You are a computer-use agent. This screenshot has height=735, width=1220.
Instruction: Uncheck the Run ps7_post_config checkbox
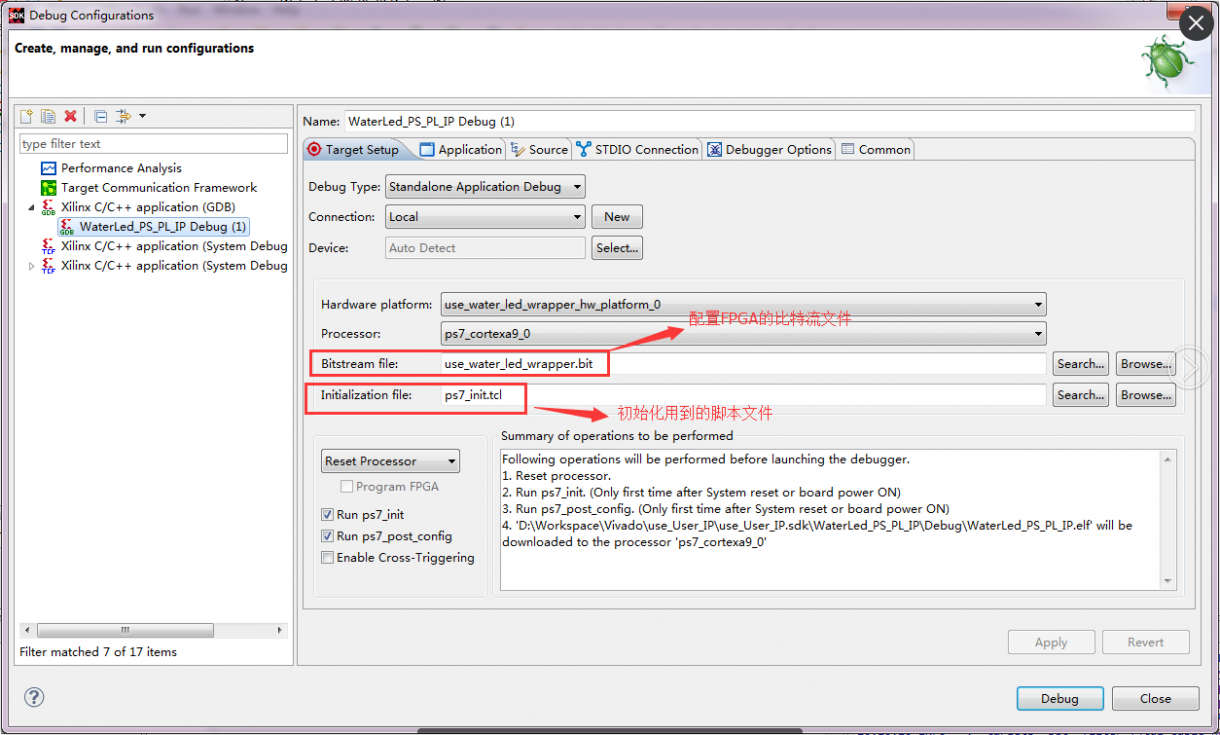click(x=327, y=536)
